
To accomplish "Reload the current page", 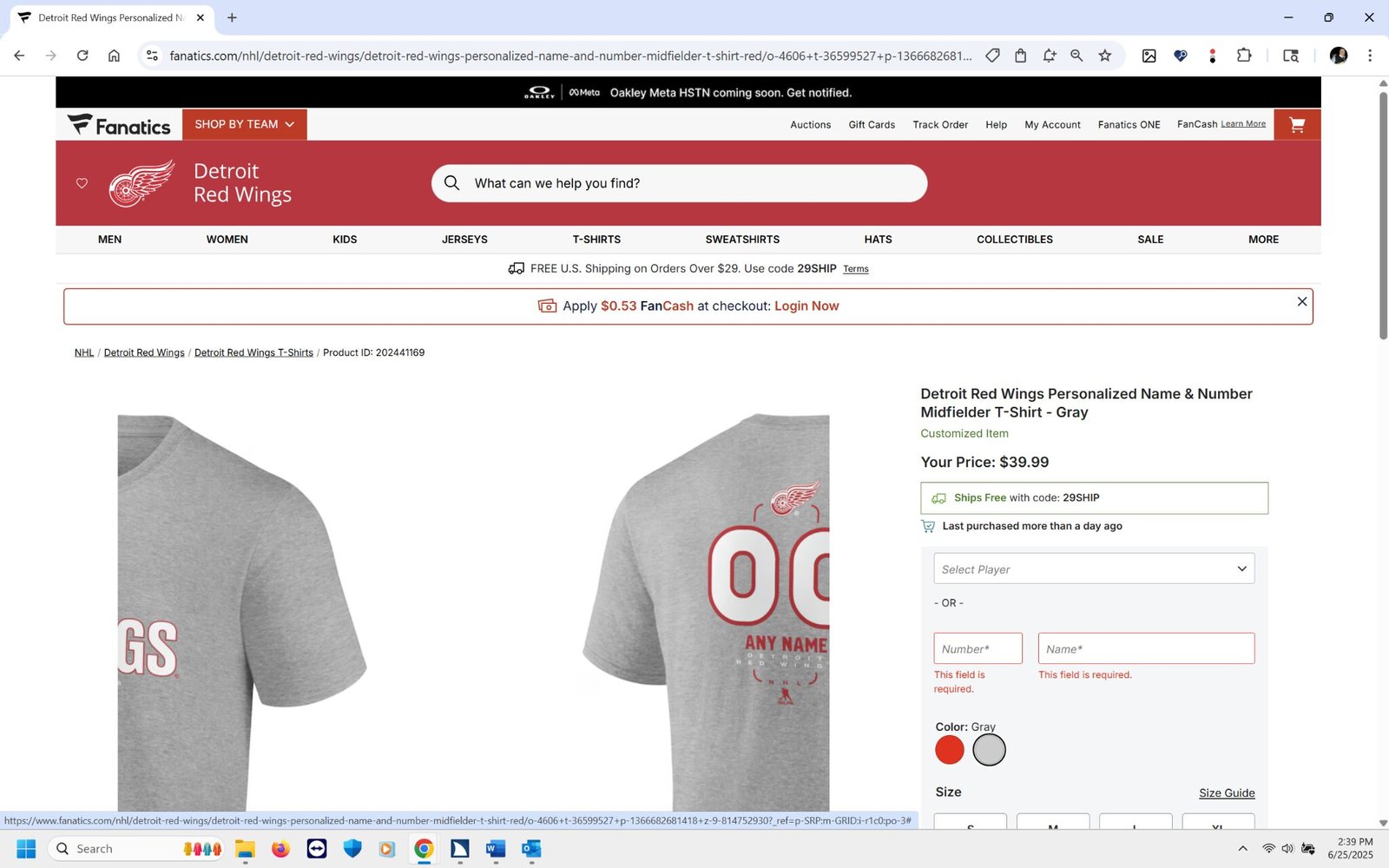I will [x=82, y=56].
